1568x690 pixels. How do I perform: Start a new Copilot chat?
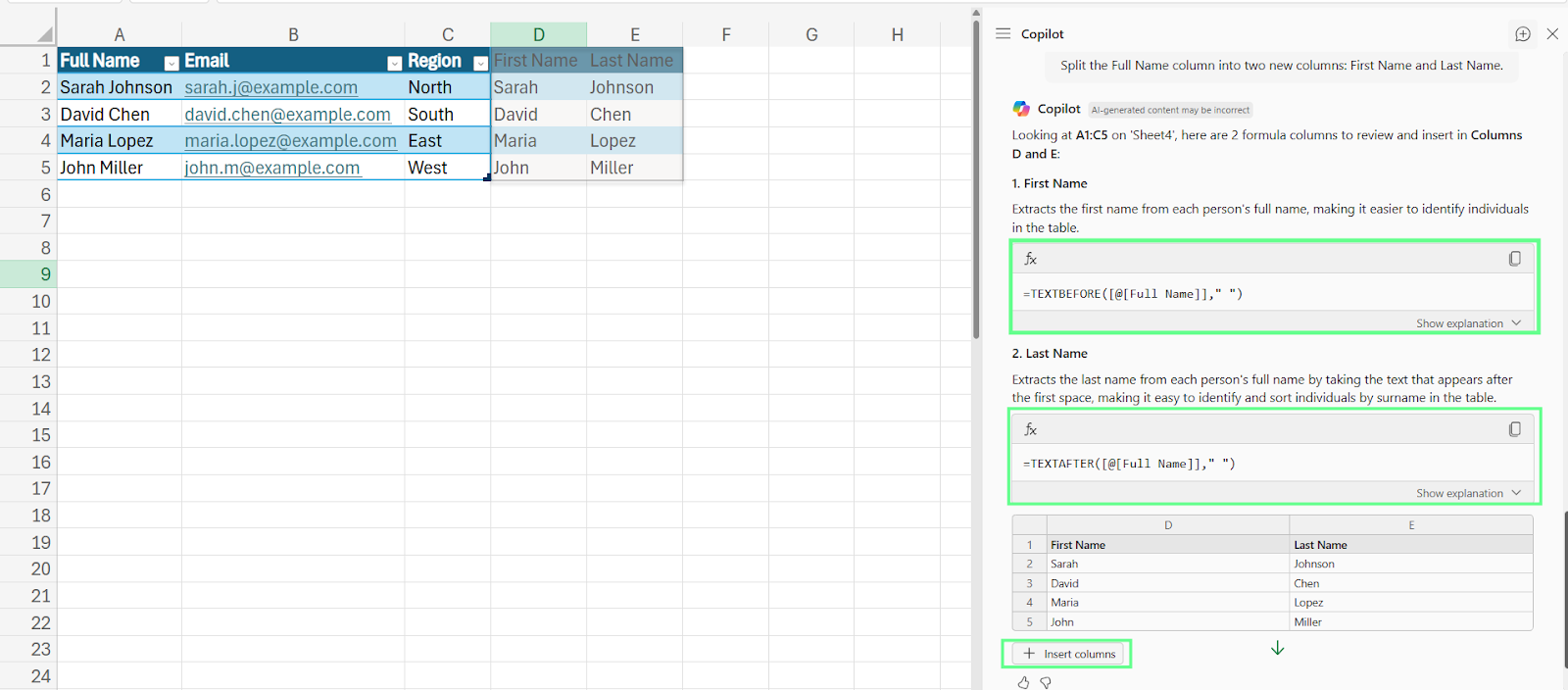pyautogui.click(x=1522, y=34)
